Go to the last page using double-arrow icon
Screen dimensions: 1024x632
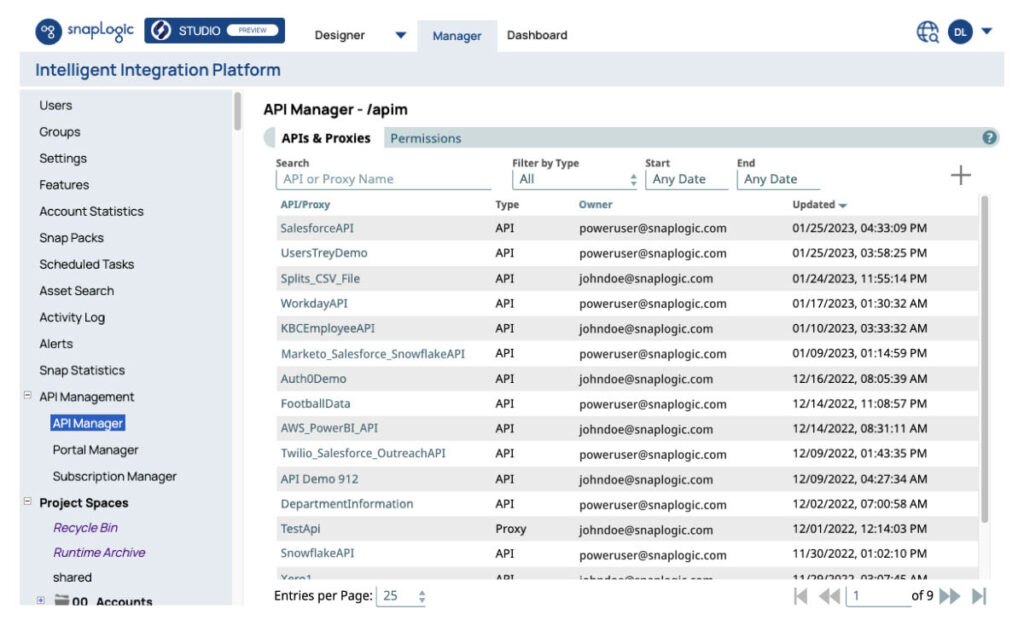click(x=977, y=596)
